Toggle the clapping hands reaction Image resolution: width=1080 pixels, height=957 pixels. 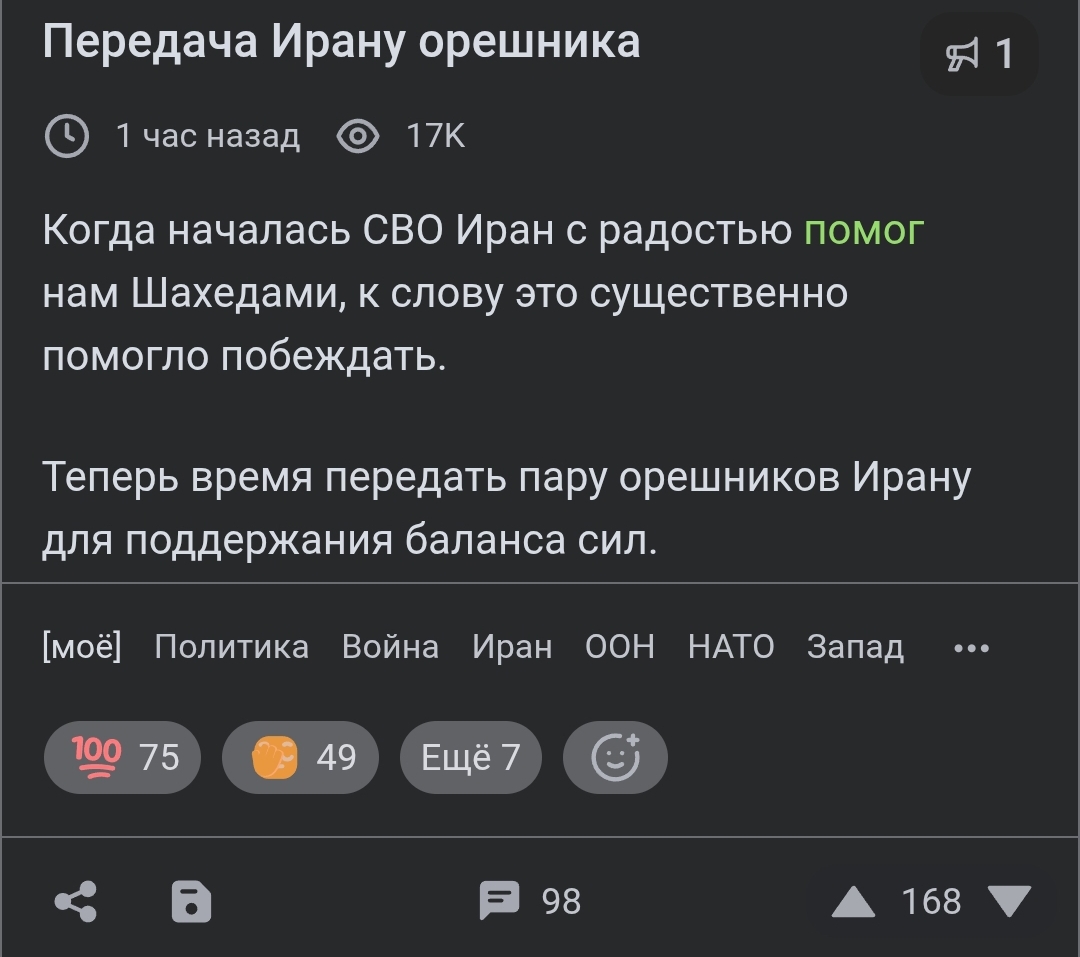pyautogui.click(x=300, y=757)
